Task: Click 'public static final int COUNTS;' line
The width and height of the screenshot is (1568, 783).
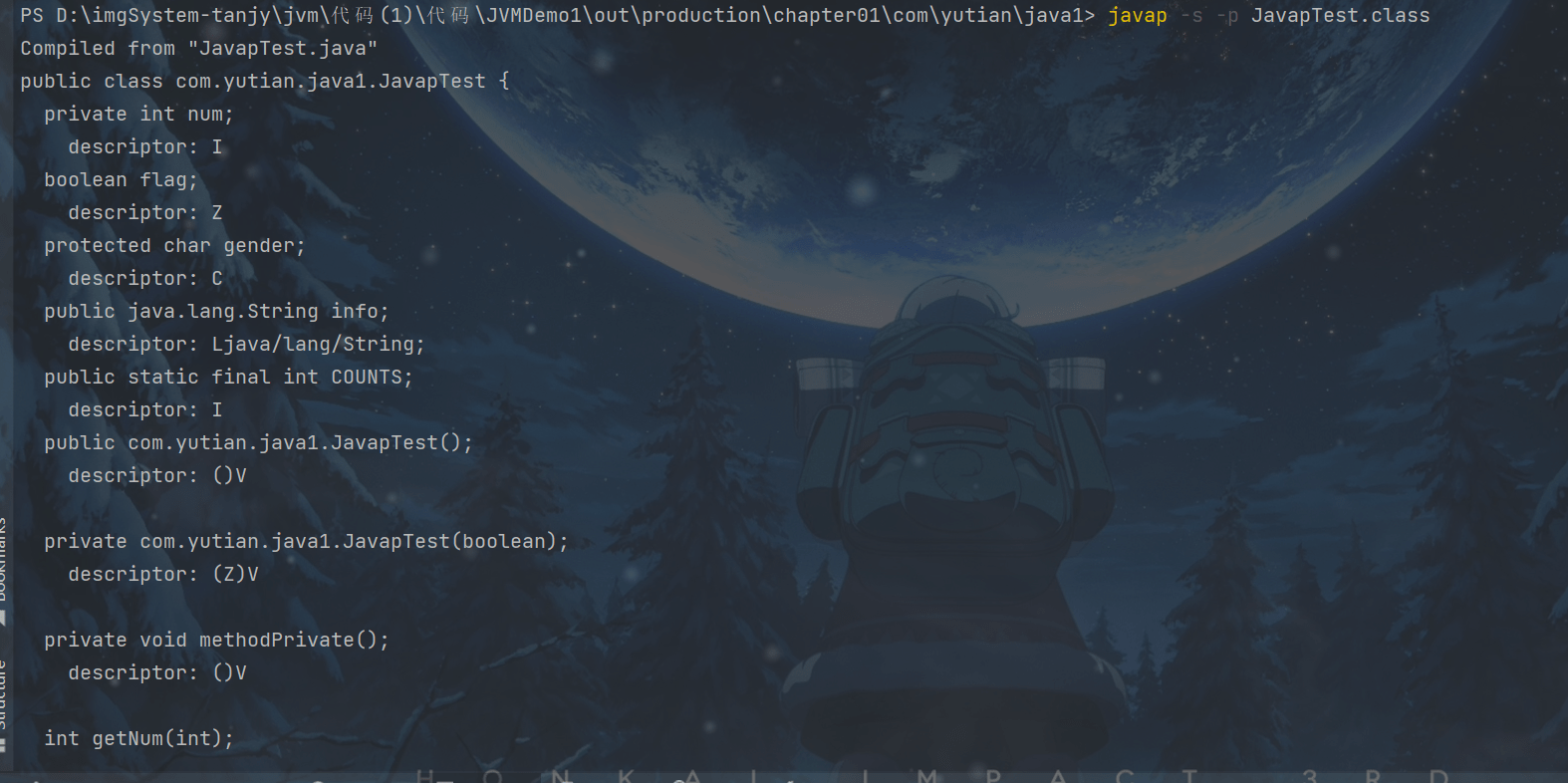Action: point(228,378)
